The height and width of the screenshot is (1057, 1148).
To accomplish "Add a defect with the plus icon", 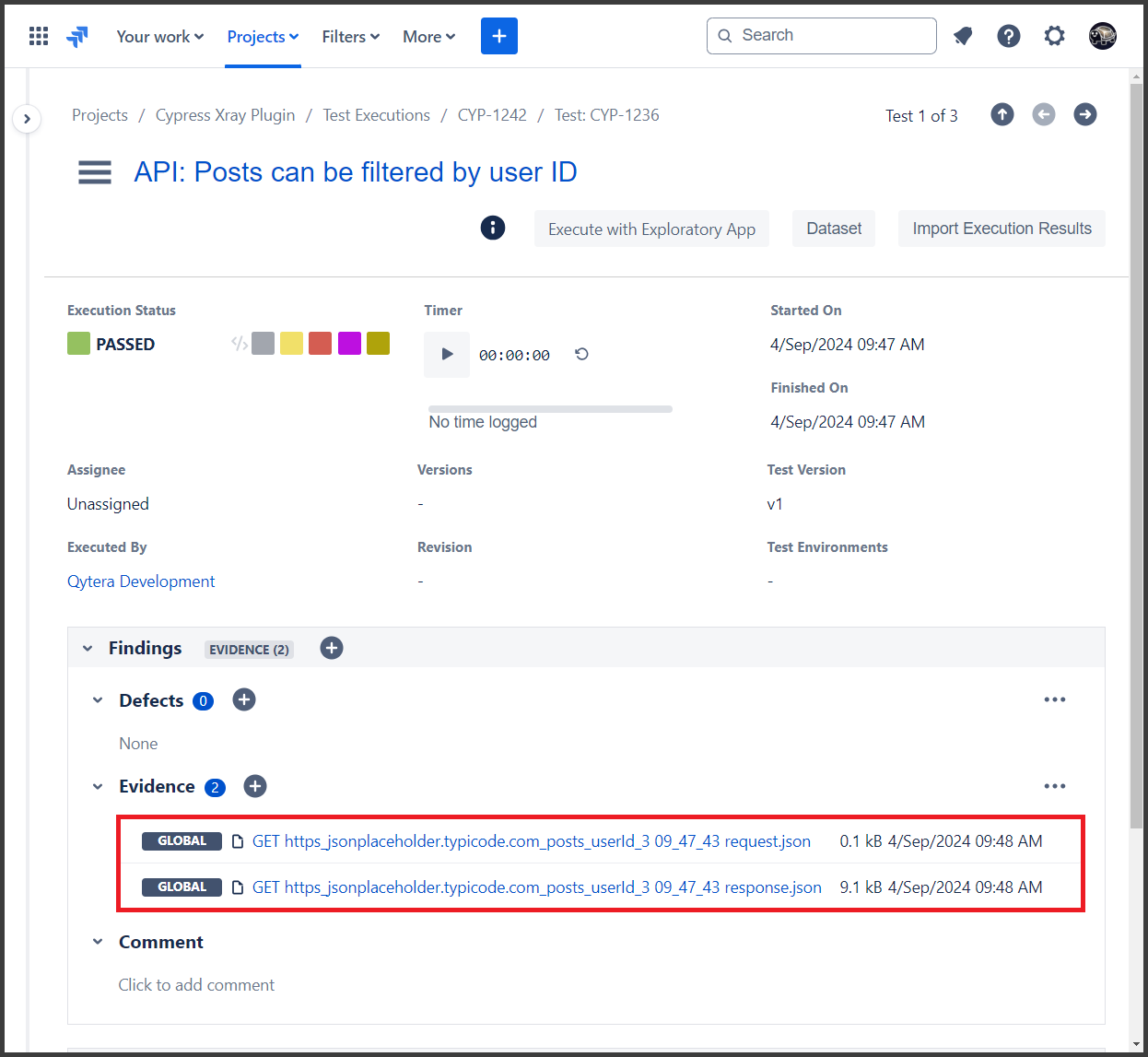I will (x=244, y=699).
